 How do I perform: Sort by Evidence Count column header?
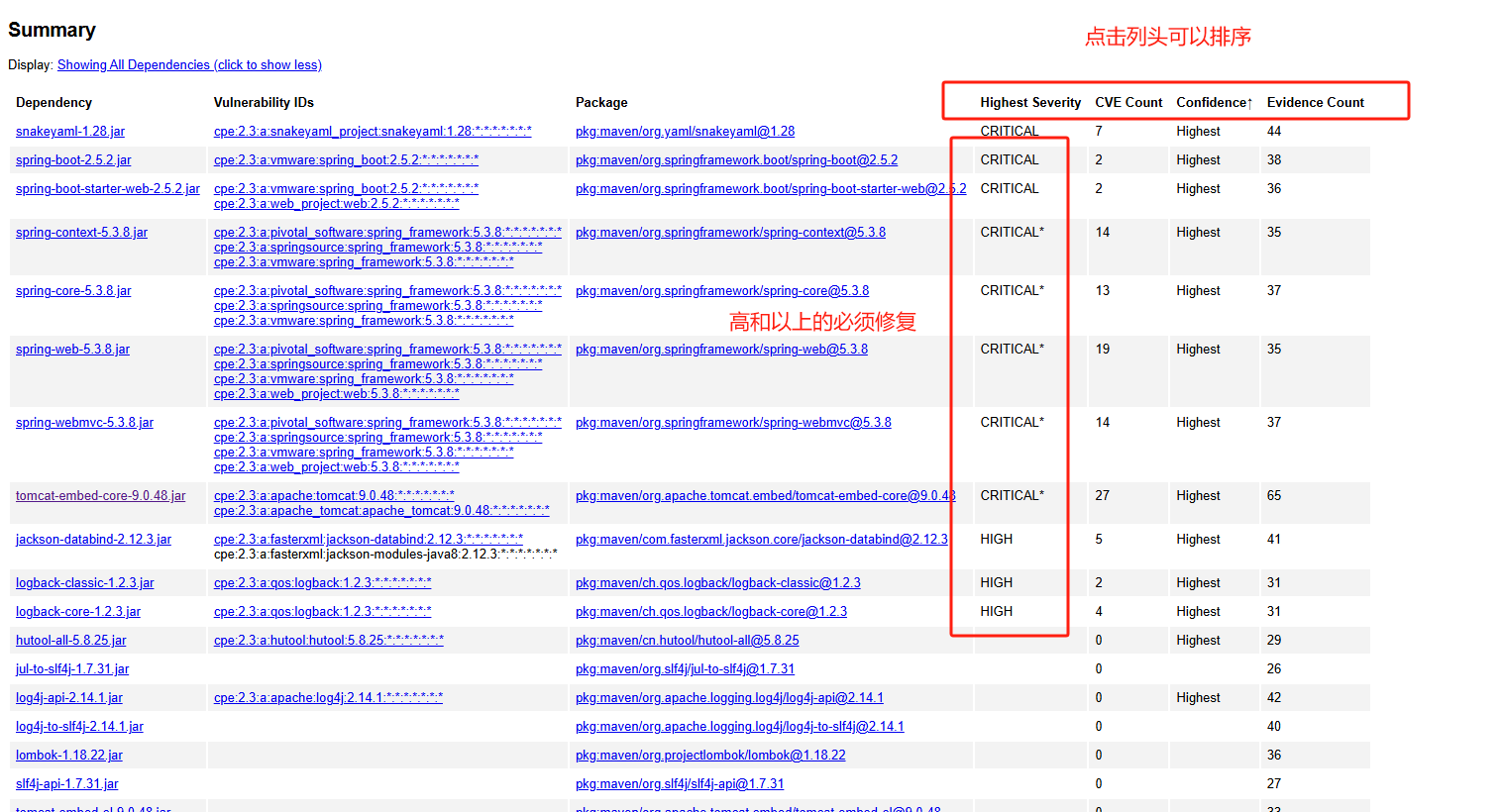tap(1316, 103)
